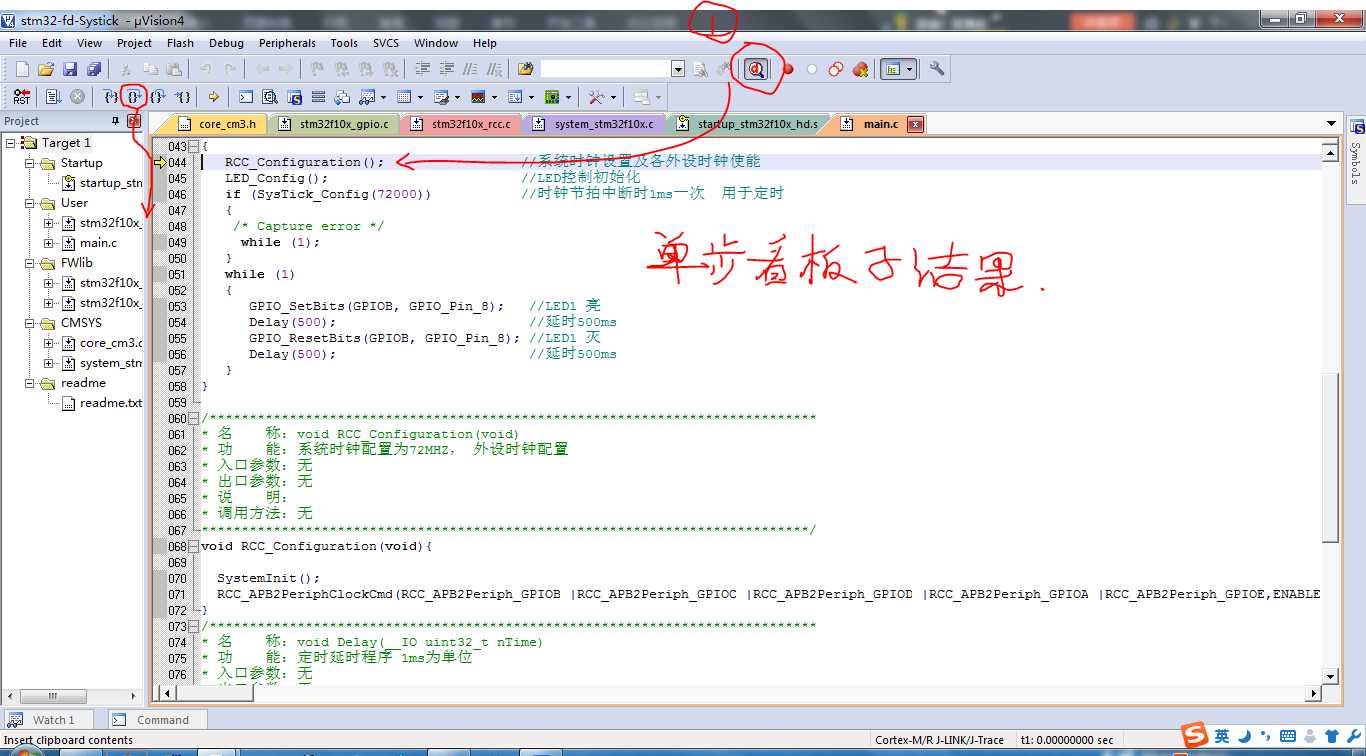
Task: Open the editor tabs list dropdown arrow
Action: [1331, 124]
